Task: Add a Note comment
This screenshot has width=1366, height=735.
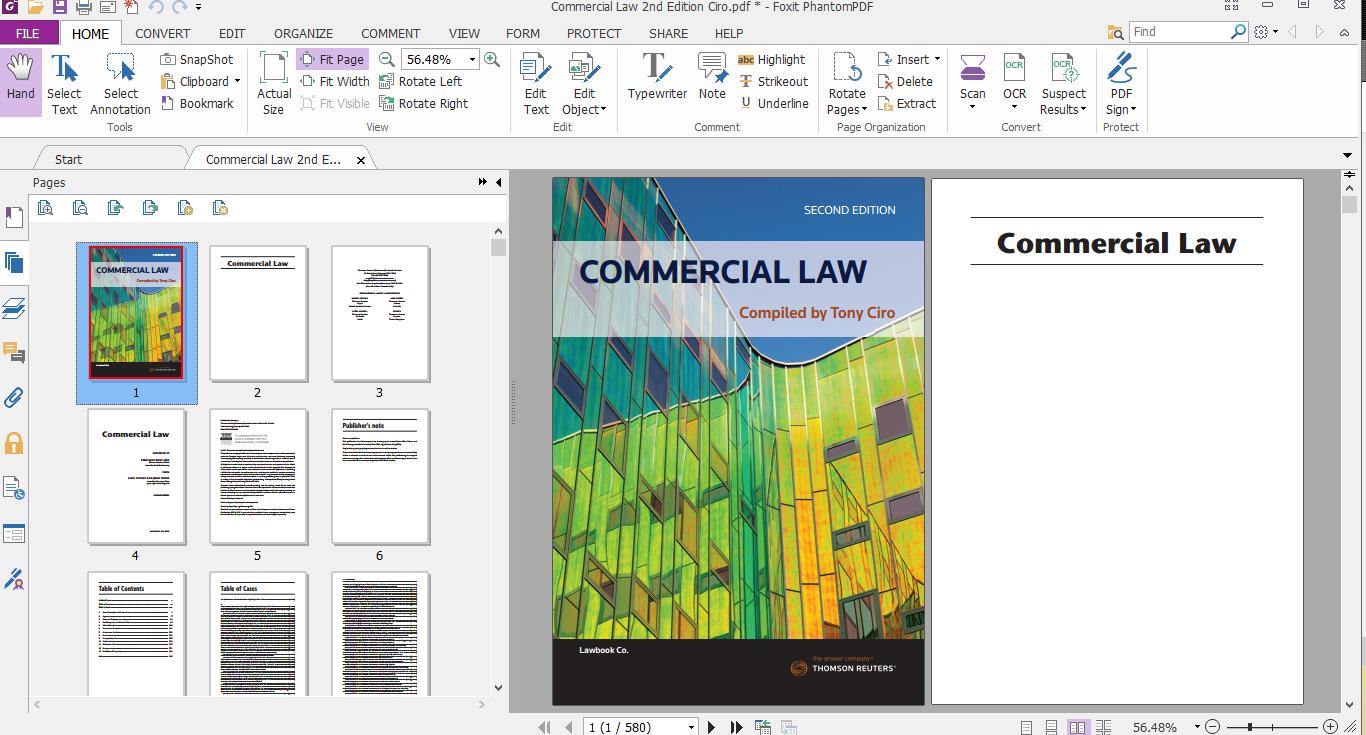Action: pos(712,78)
